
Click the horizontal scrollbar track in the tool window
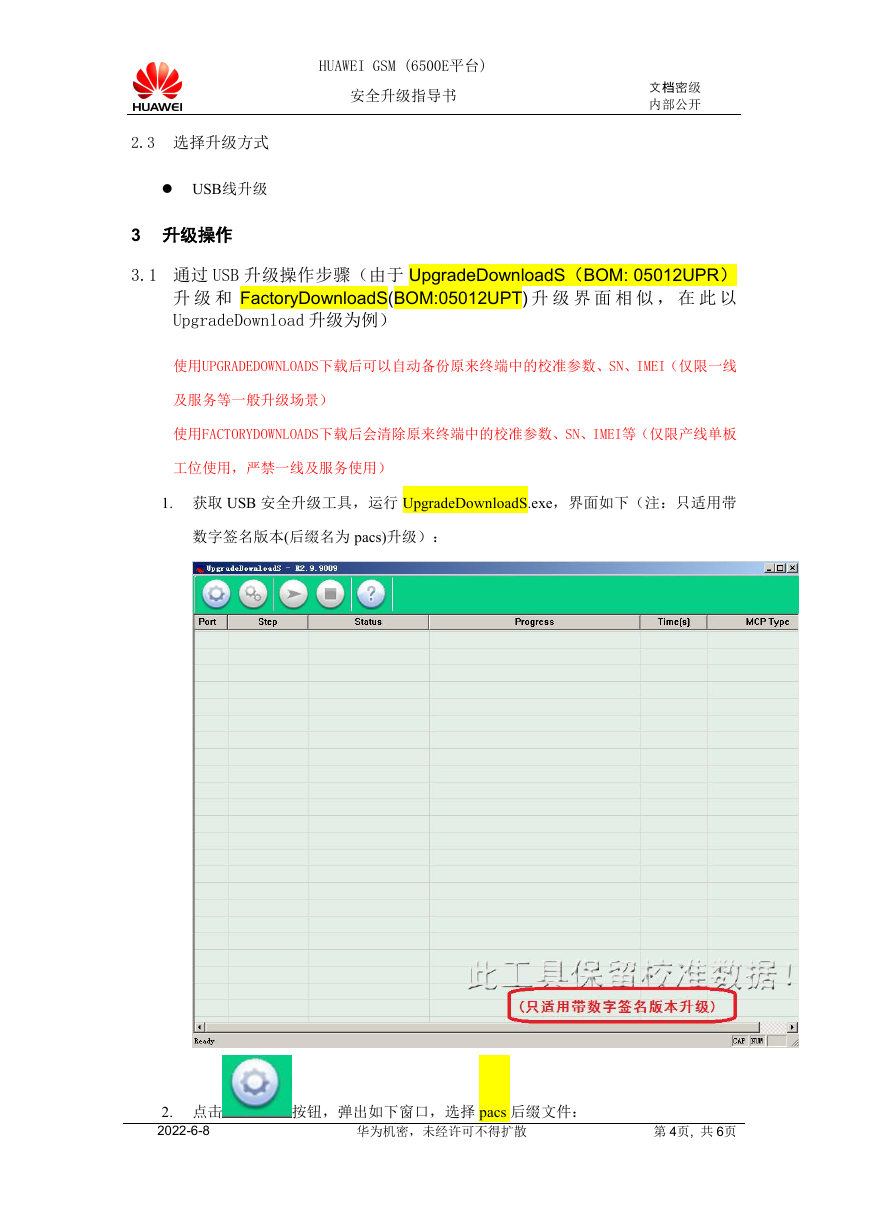(x=496, y=1027)
